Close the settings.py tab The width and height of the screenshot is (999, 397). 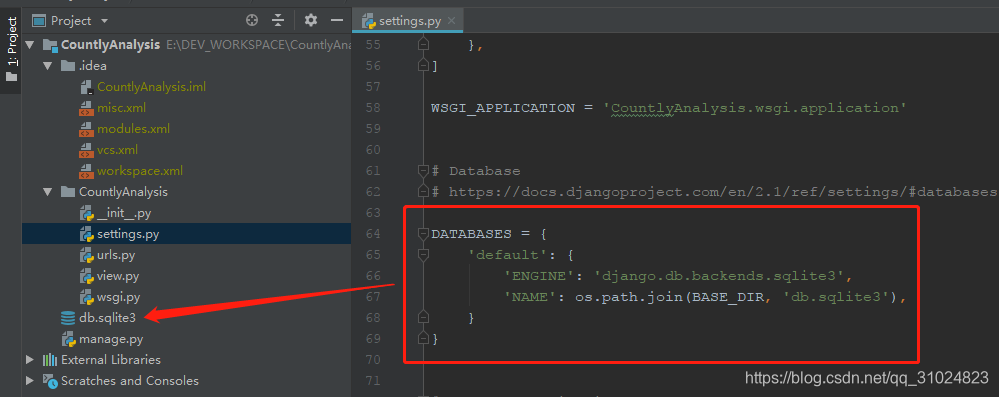click(x=452, y=21)
